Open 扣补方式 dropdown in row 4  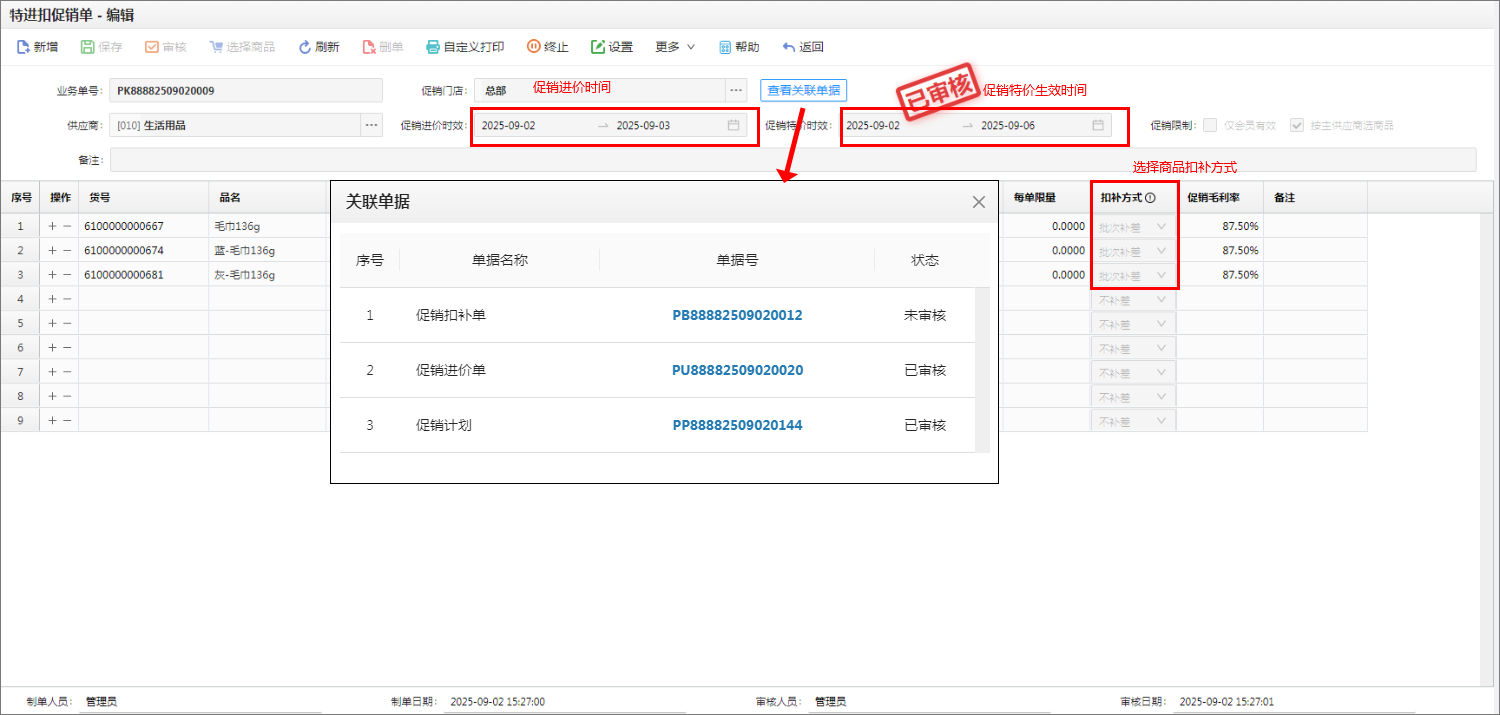tap(1133, 299)
